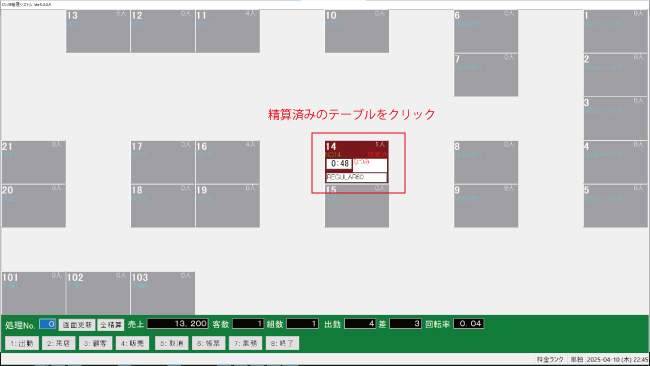Select VIP table 6 tile

(x=486, y=32)
